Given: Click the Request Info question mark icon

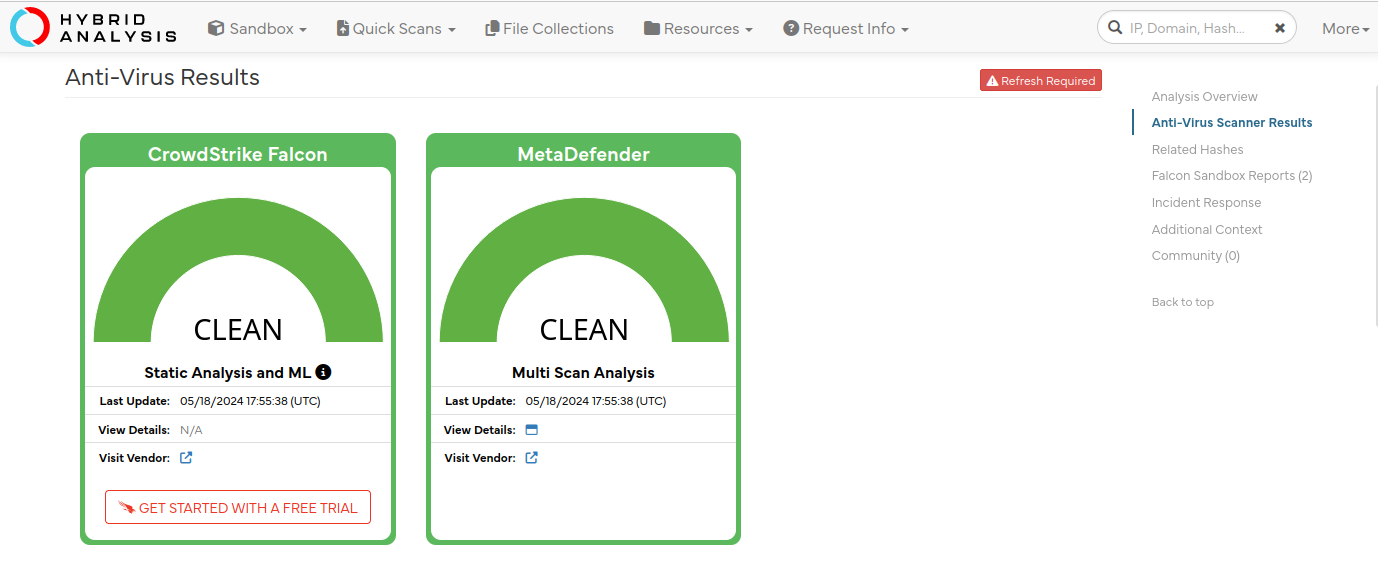Looking at the screenshot, I should coord(791,29).
